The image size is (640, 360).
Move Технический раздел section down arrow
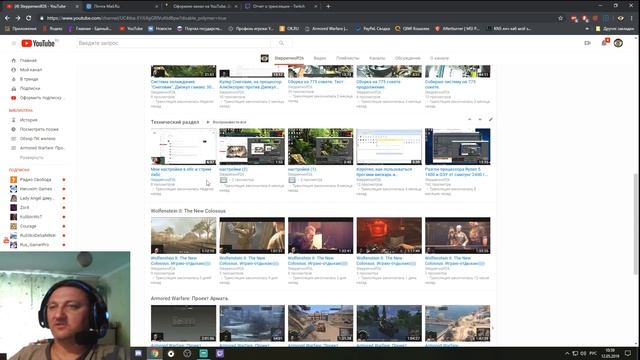480,120
